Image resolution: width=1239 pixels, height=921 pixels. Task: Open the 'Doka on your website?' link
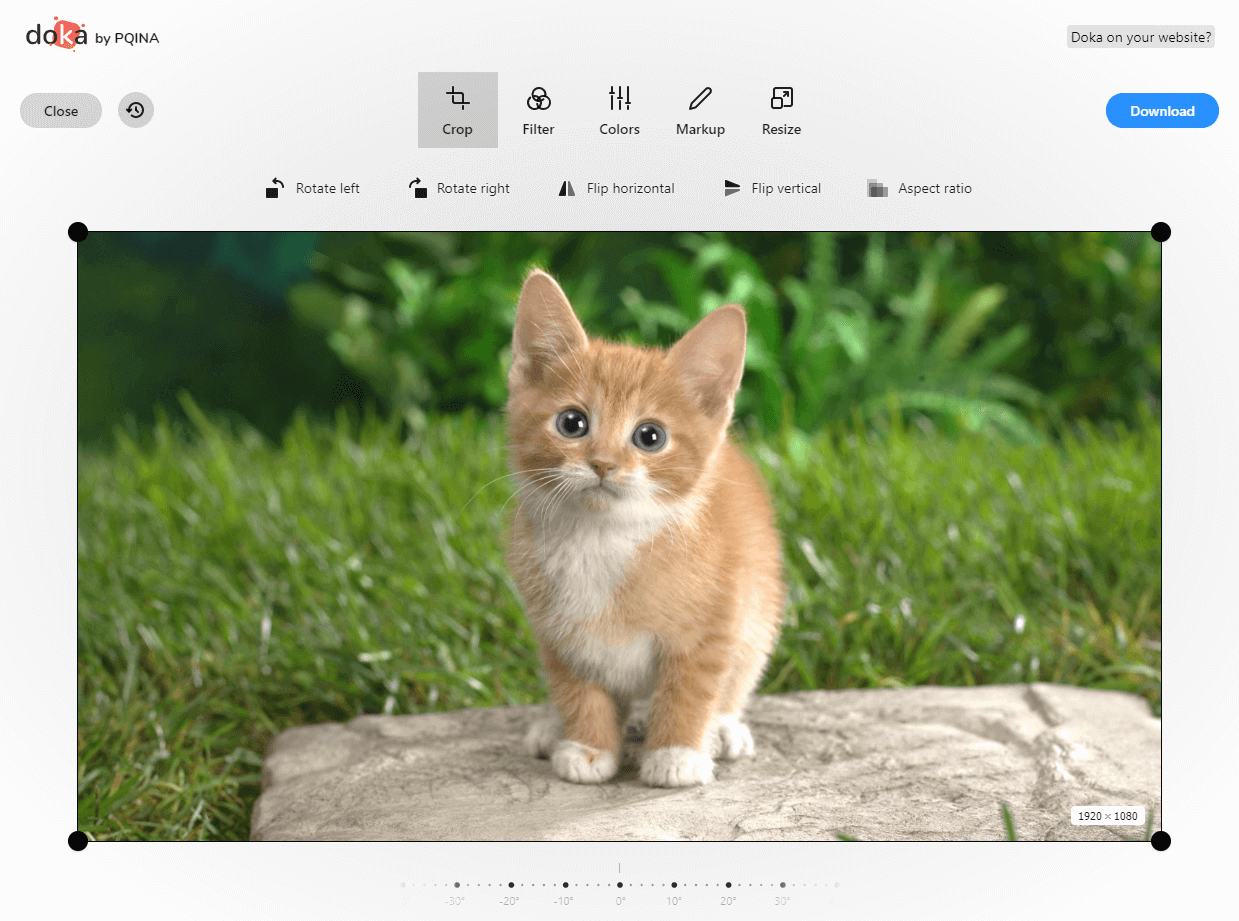(1140, 37)
